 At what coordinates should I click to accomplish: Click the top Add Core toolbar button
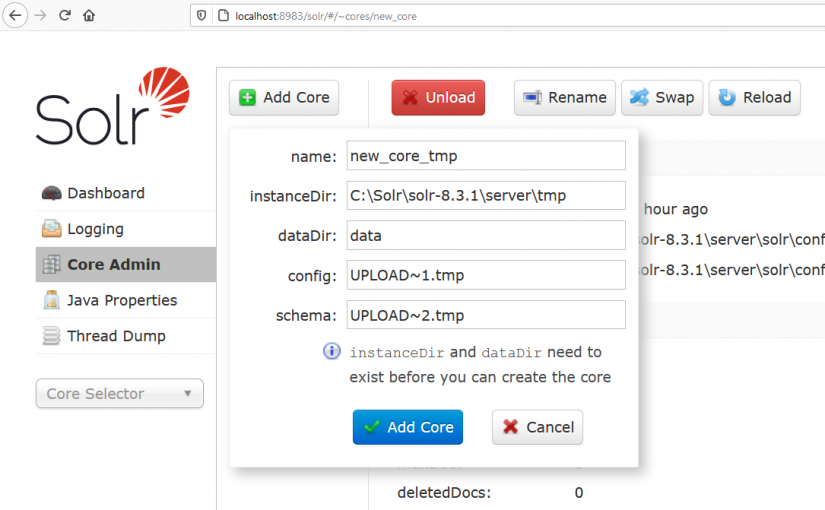click(x=284, y=97)
